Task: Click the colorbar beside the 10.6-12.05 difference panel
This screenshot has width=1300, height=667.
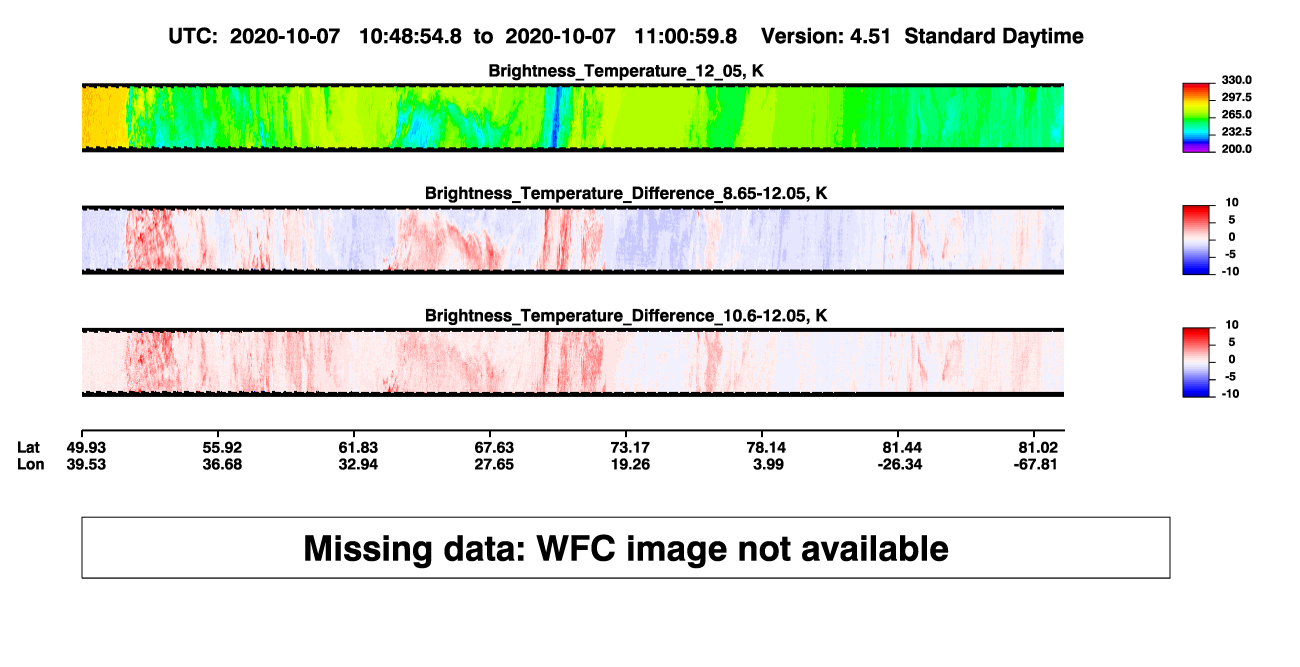Action: [x=1198, y=362]
